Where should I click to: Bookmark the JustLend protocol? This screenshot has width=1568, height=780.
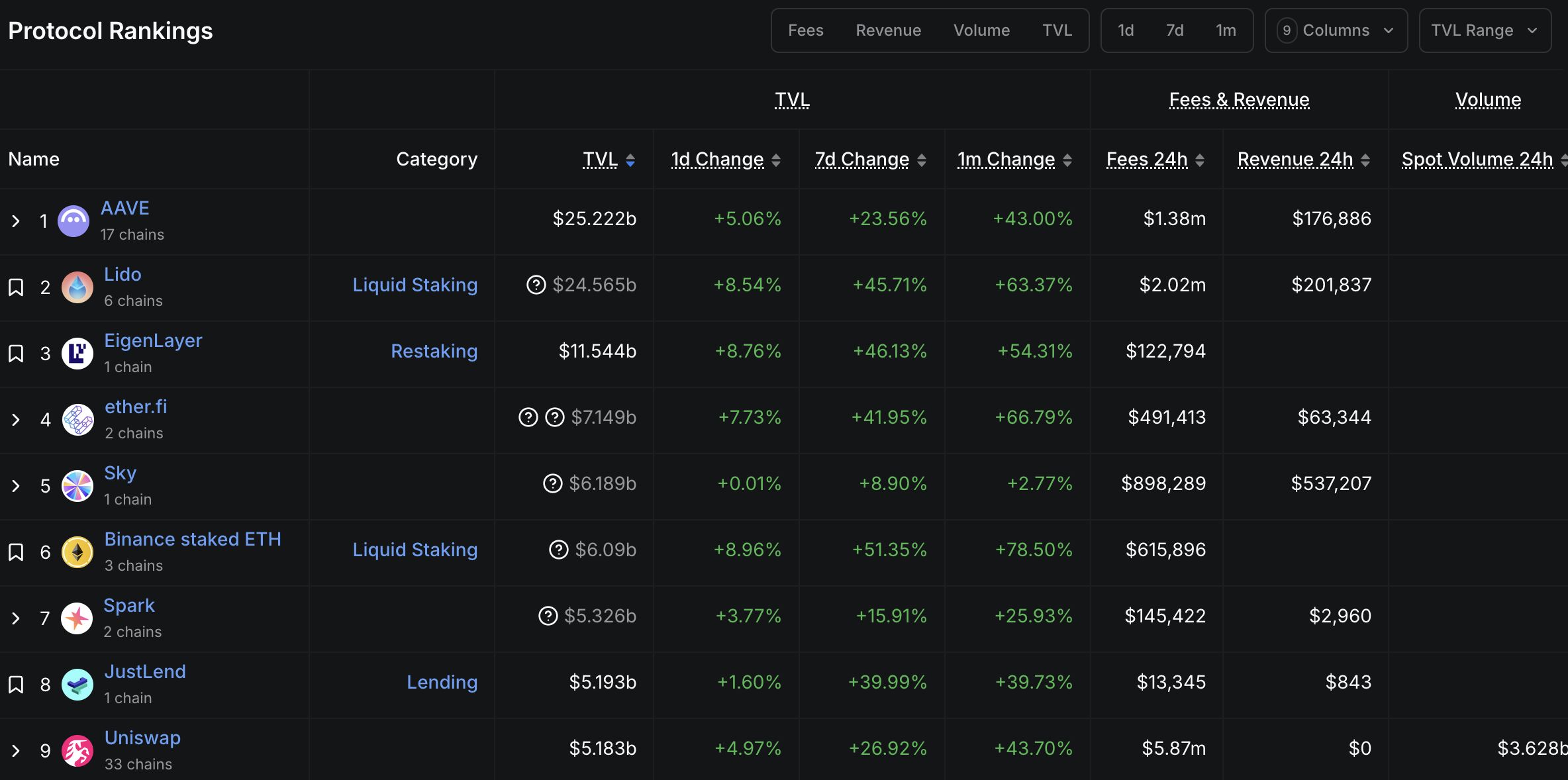[x=16, y=685]
